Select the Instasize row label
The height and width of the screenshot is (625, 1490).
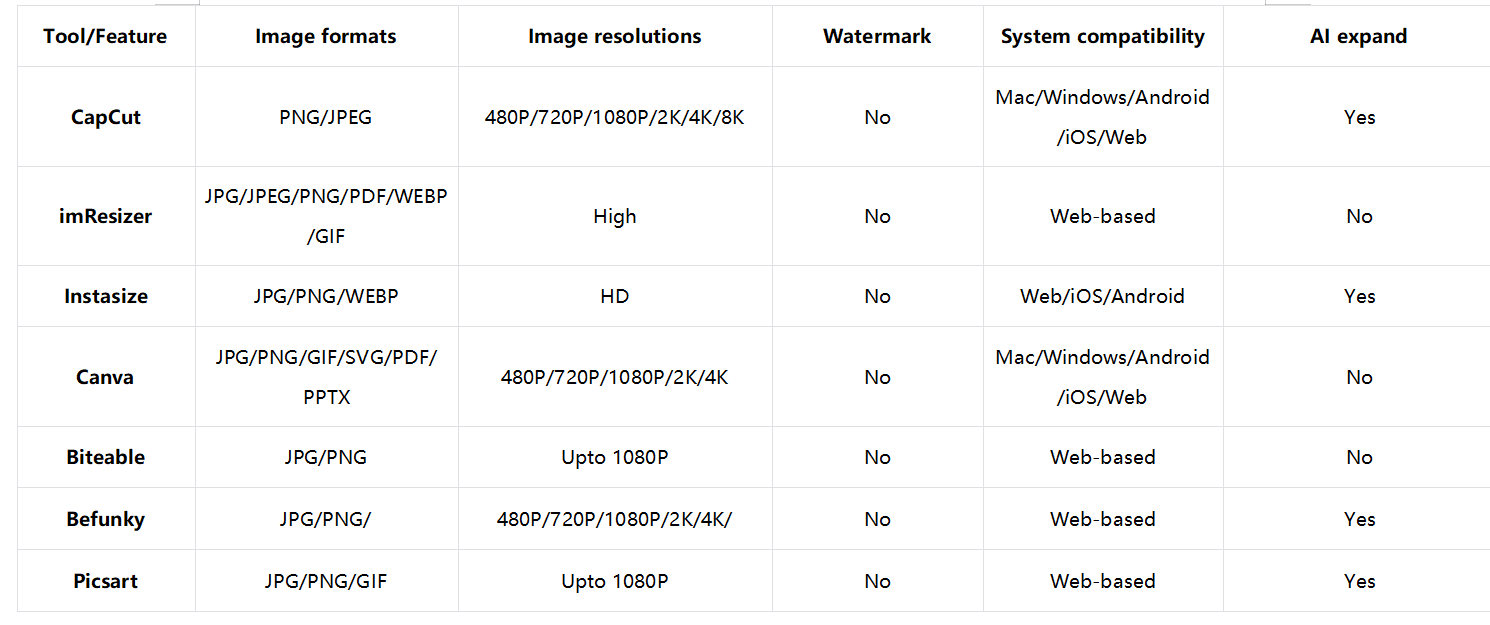pos(106,296)
